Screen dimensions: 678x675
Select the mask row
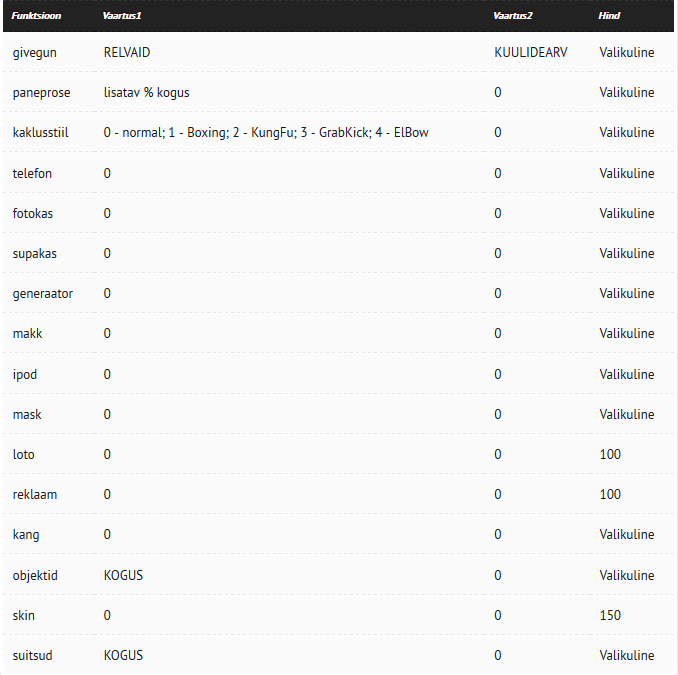click(338, 414)
